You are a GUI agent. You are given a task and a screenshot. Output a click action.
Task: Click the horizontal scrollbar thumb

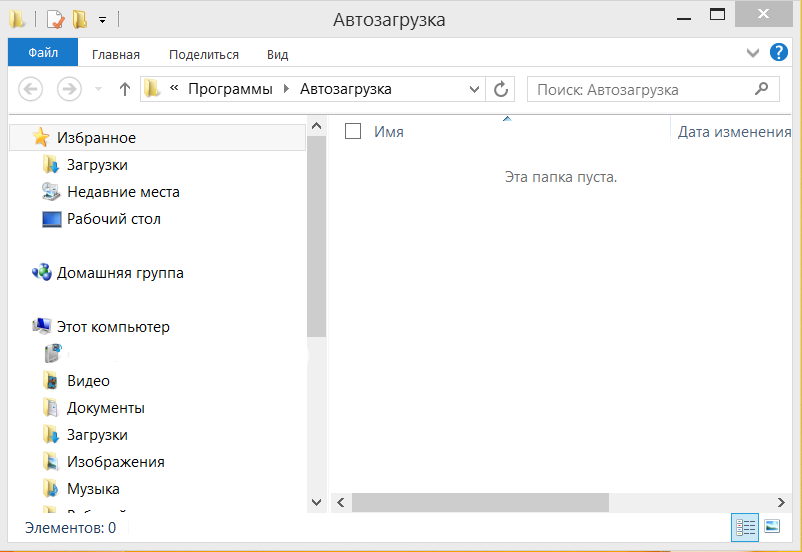tap(480, 502)
